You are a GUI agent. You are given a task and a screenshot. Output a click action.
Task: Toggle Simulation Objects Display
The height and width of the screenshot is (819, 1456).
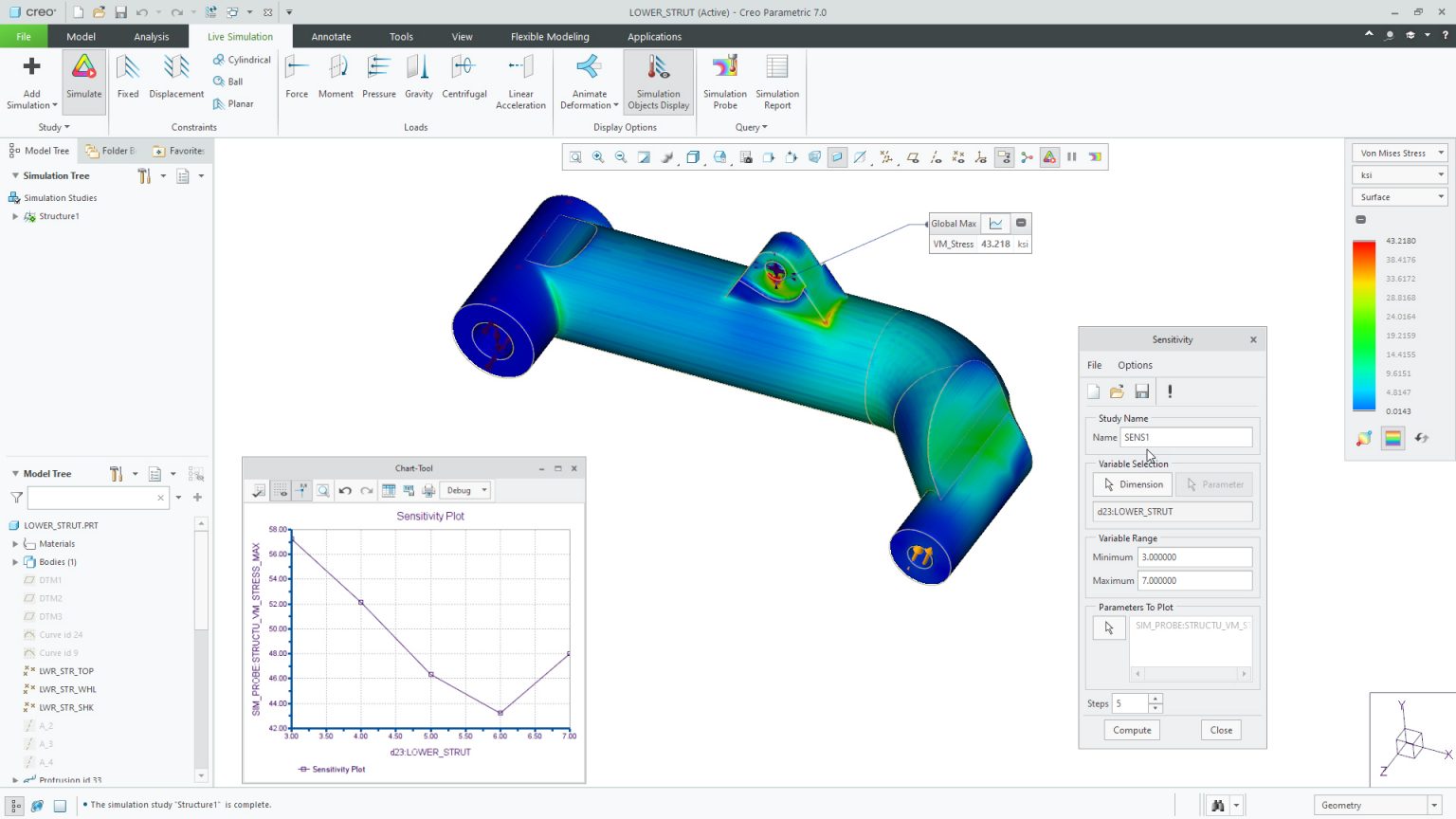(658, 81)
